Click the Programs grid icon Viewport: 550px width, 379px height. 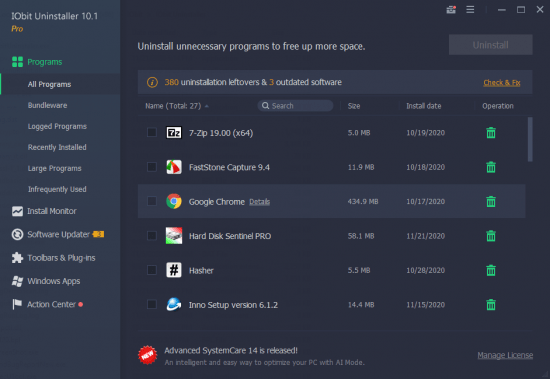click(17, 62)
